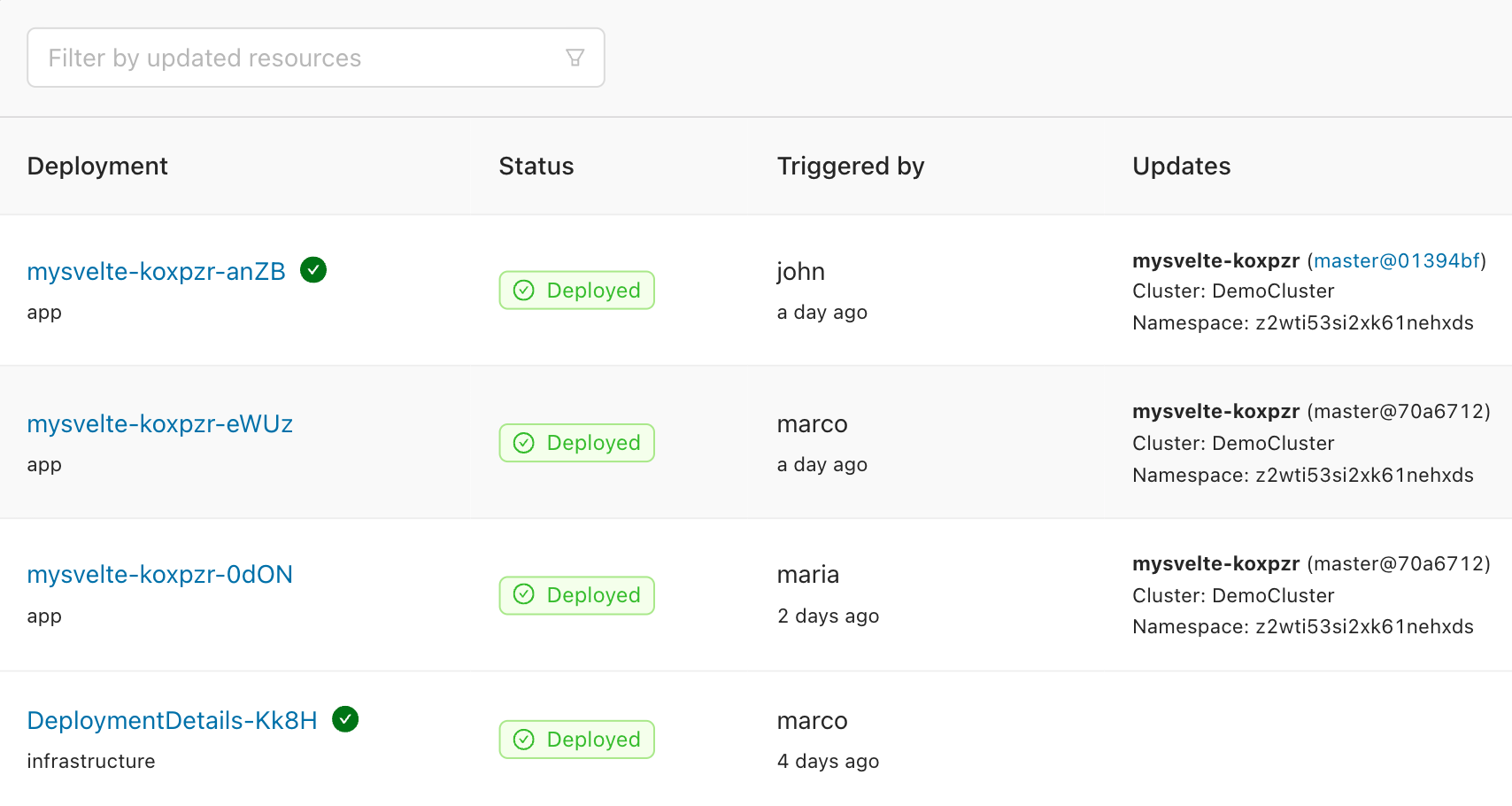The width and height of the screenshot is (1512, 806).
Task: Click 'app' label under mysvelte-koxpzr-0dON
Action: (44, 616)
